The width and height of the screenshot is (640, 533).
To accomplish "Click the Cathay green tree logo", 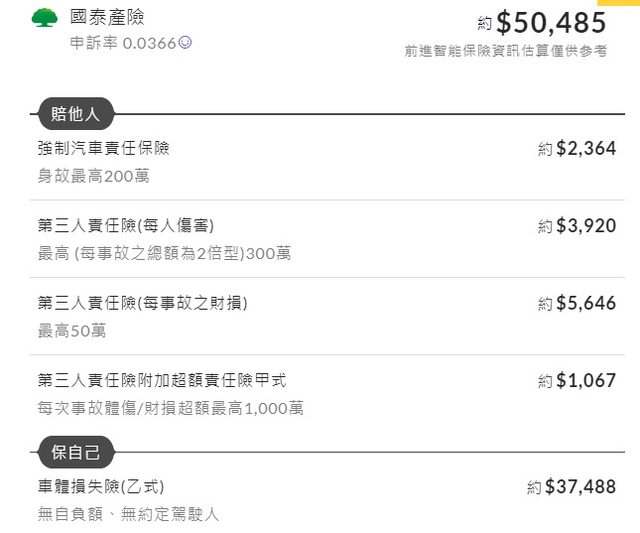I will pyautogui.click(x=45, y=18).
